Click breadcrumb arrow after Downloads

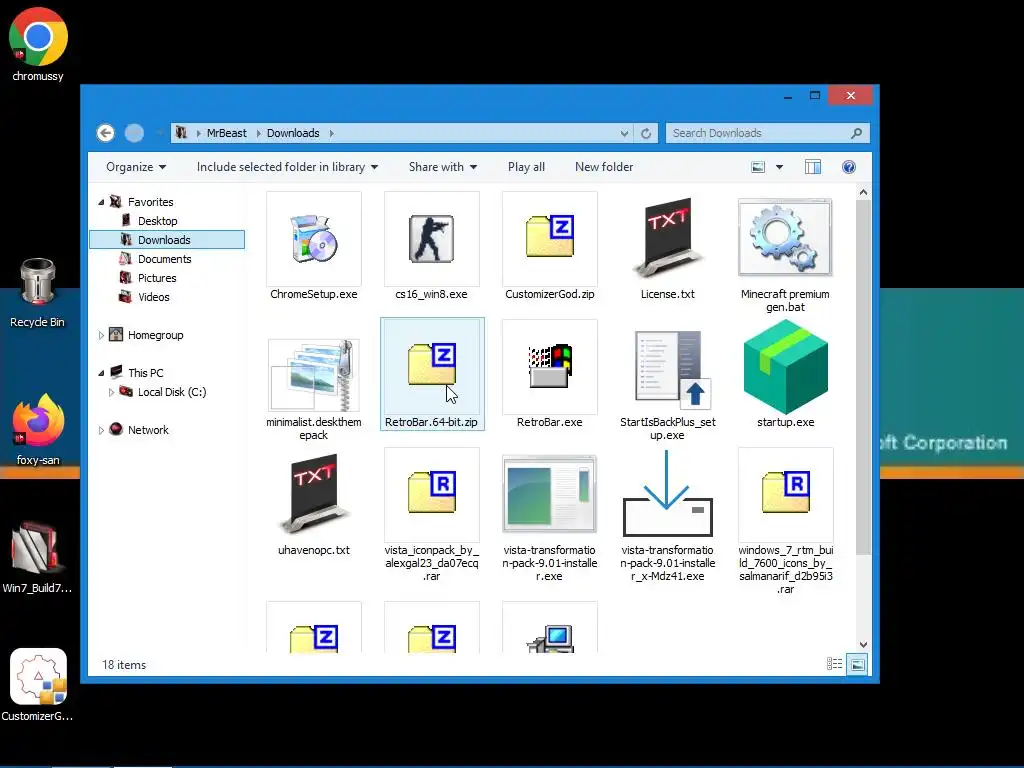pos(331,133)
